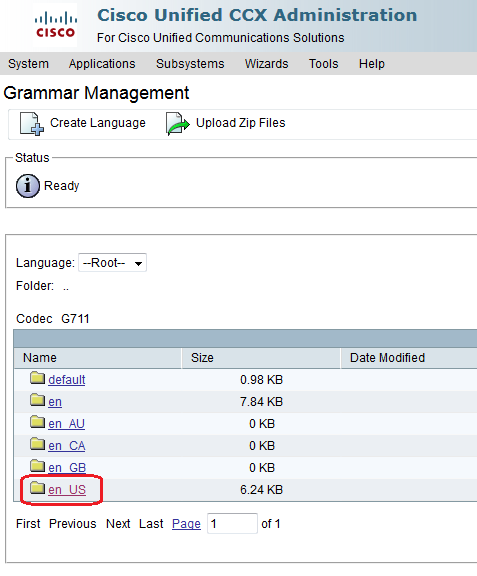Click the en_AU folder icon
This screenshot has height=576, width=477.
[x=37, y=422]
